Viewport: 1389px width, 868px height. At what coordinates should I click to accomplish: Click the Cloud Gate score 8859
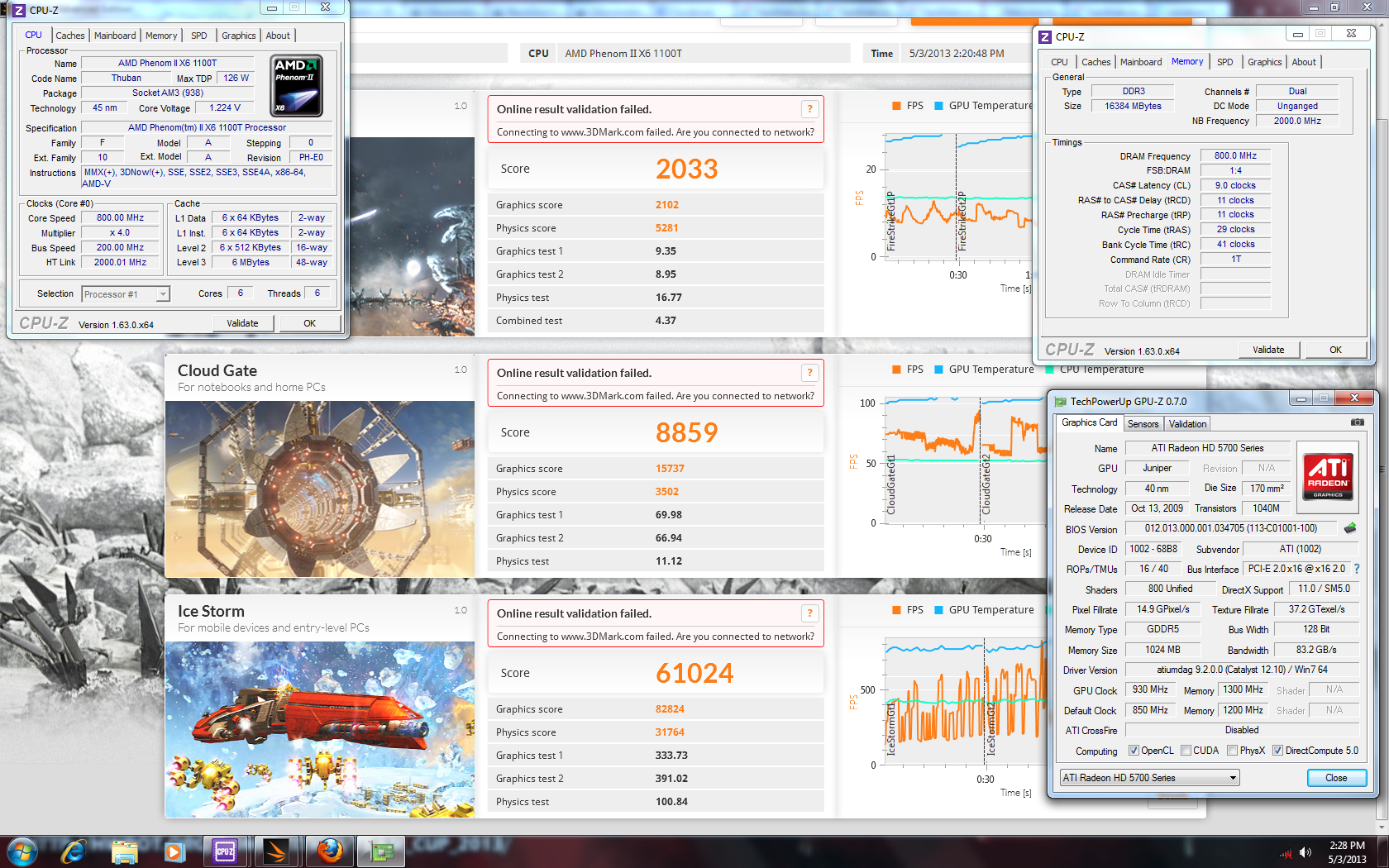[686, 432]
